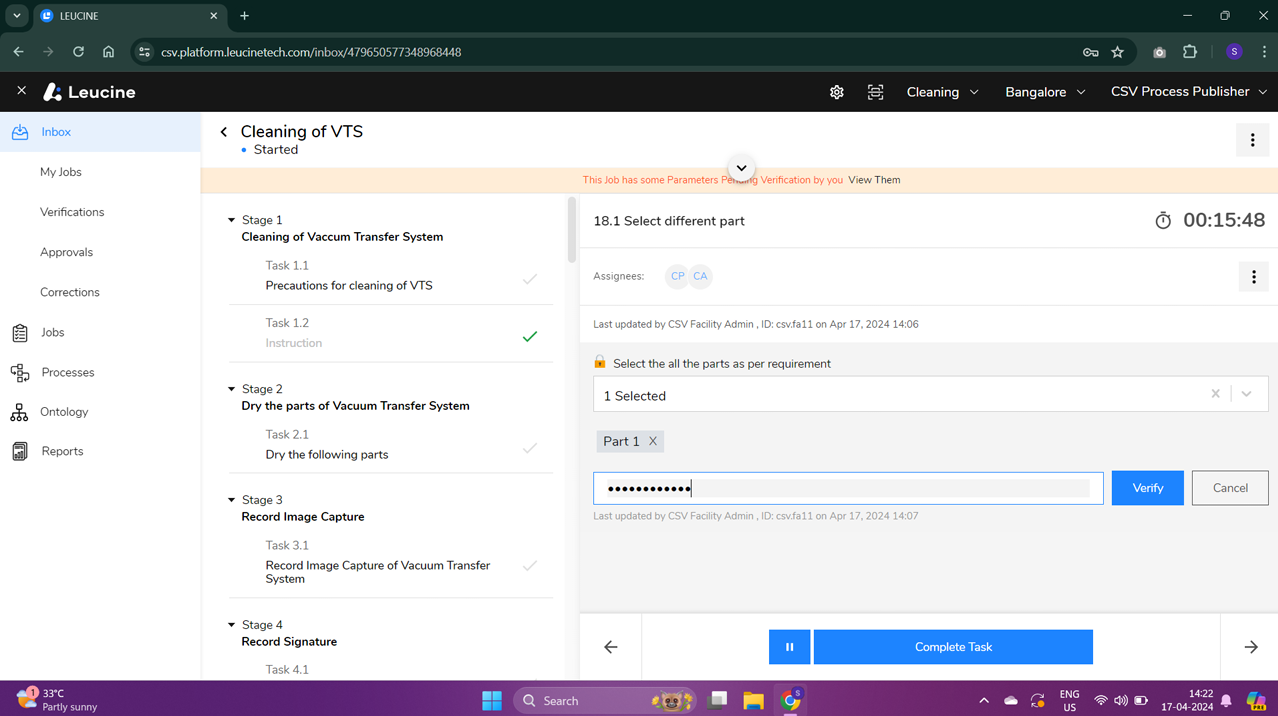Open the Cleaning dropdown in header

[942, 92]
